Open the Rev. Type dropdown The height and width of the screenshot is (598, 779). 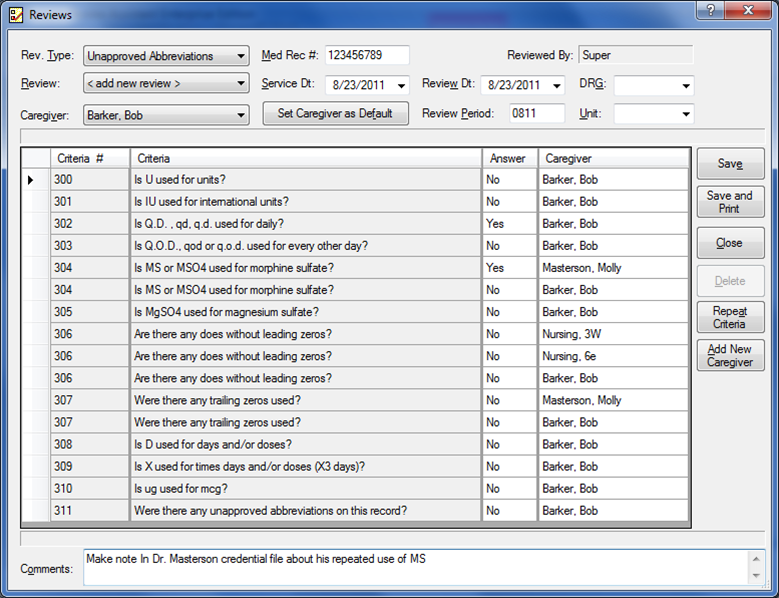coord(241,56)
